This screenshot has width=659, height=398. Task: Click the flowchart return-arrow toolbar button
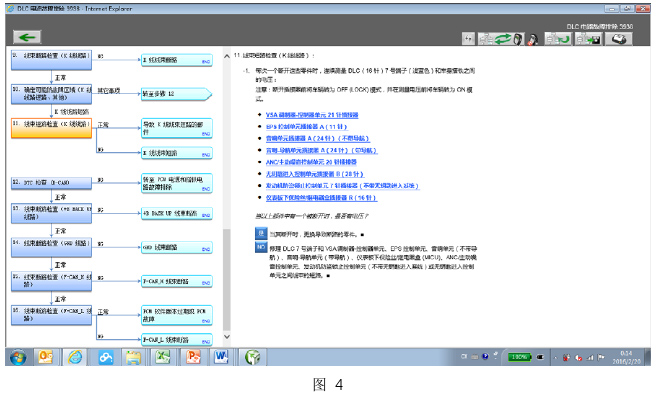click(558, 39)
